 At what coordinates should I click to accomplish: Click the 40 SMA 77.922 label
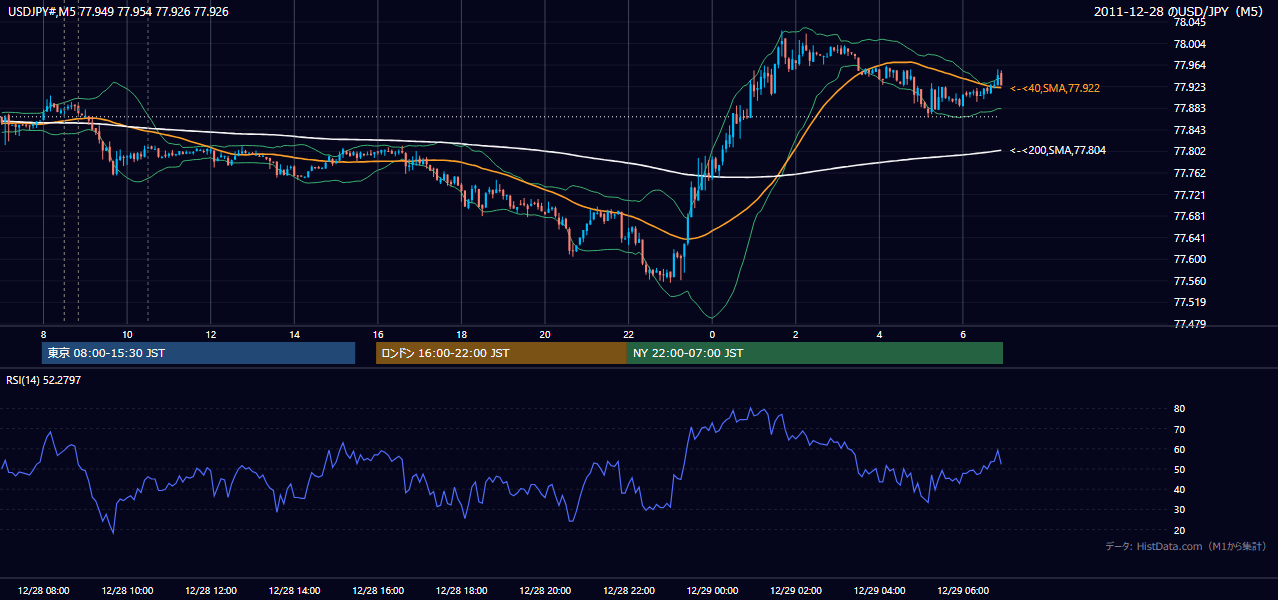[x=1055, y=88]
